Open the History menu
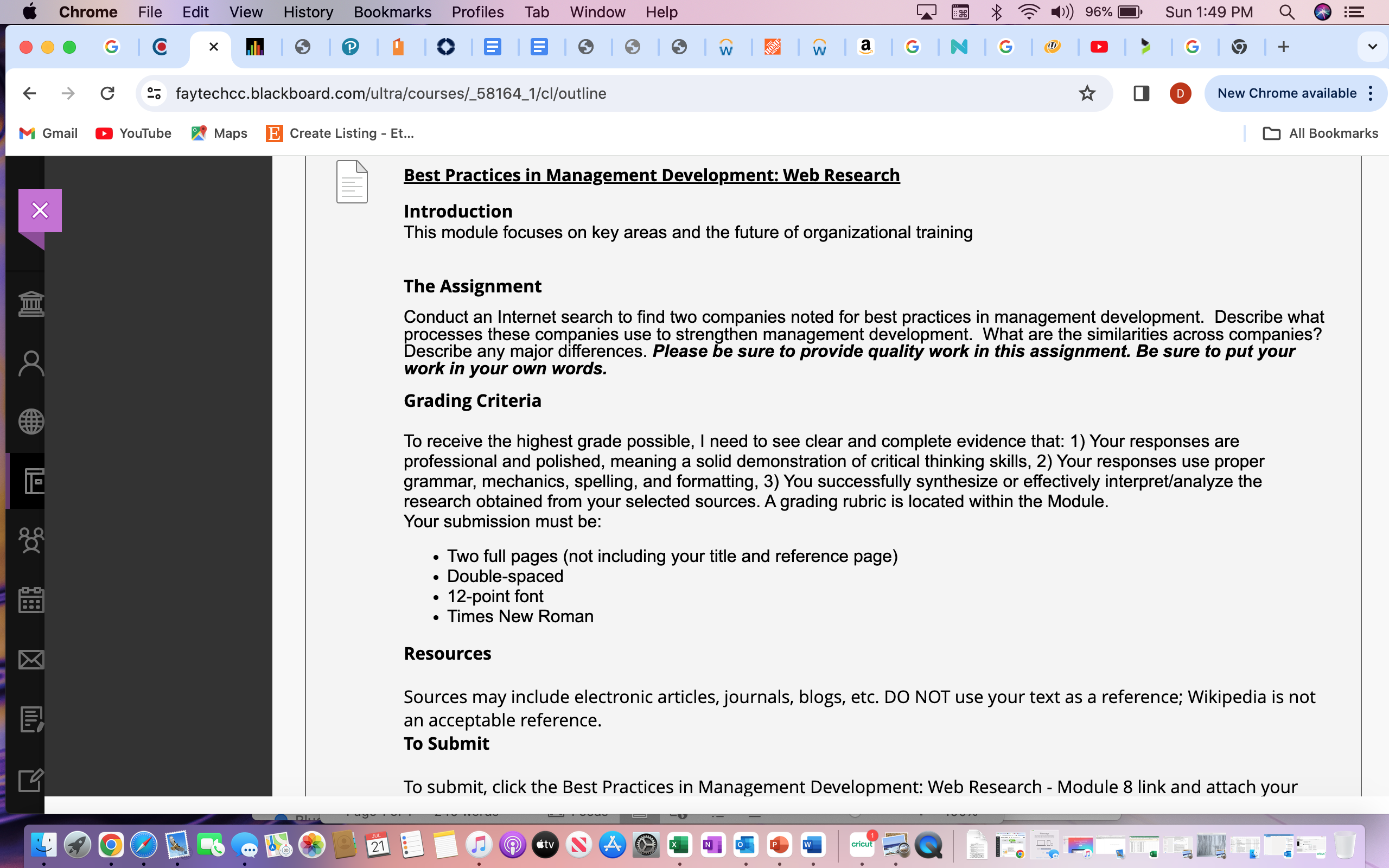 (308, 11)
